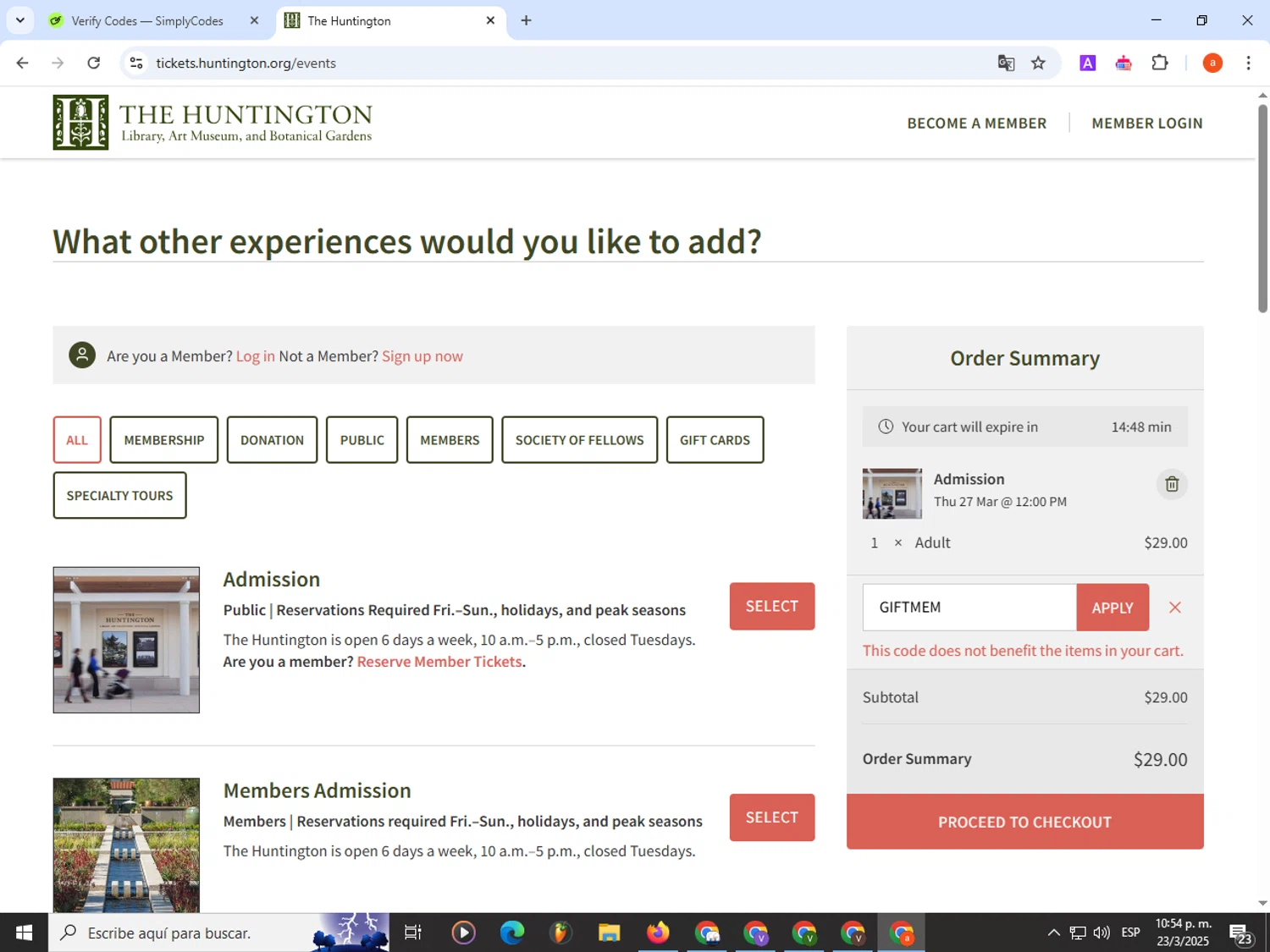Viewport: 1270px width, 952px height.
Task: Go back to the previous page
Action: click(x=23, y=63)
